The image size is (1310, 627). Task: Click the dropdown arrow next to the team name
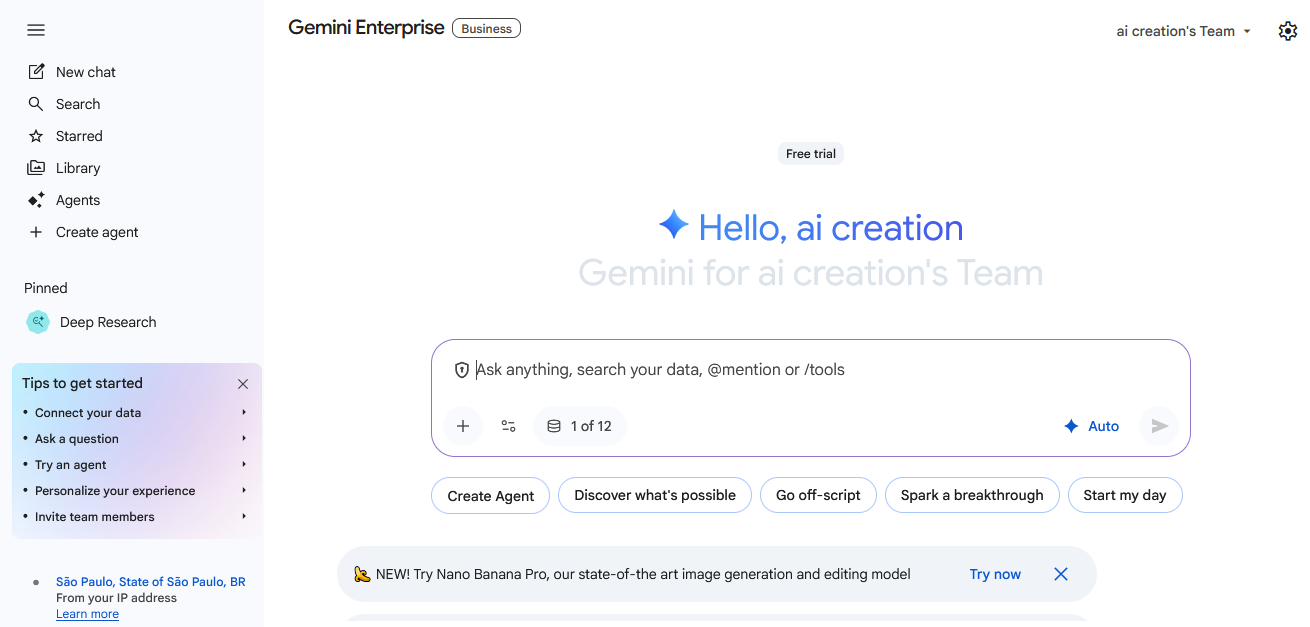tap(1247, 31)
